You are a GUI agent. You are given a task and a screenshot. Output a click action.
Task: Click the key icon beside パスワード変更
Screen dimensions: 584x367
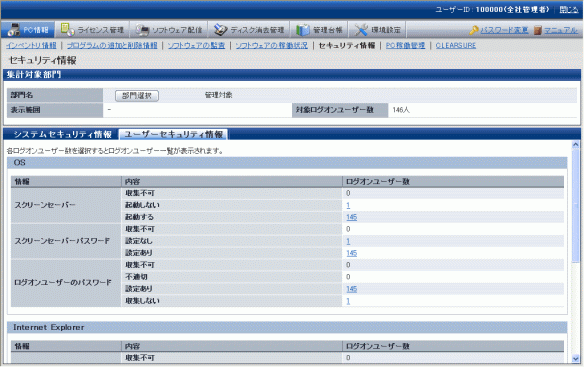(x=474, y=30)
